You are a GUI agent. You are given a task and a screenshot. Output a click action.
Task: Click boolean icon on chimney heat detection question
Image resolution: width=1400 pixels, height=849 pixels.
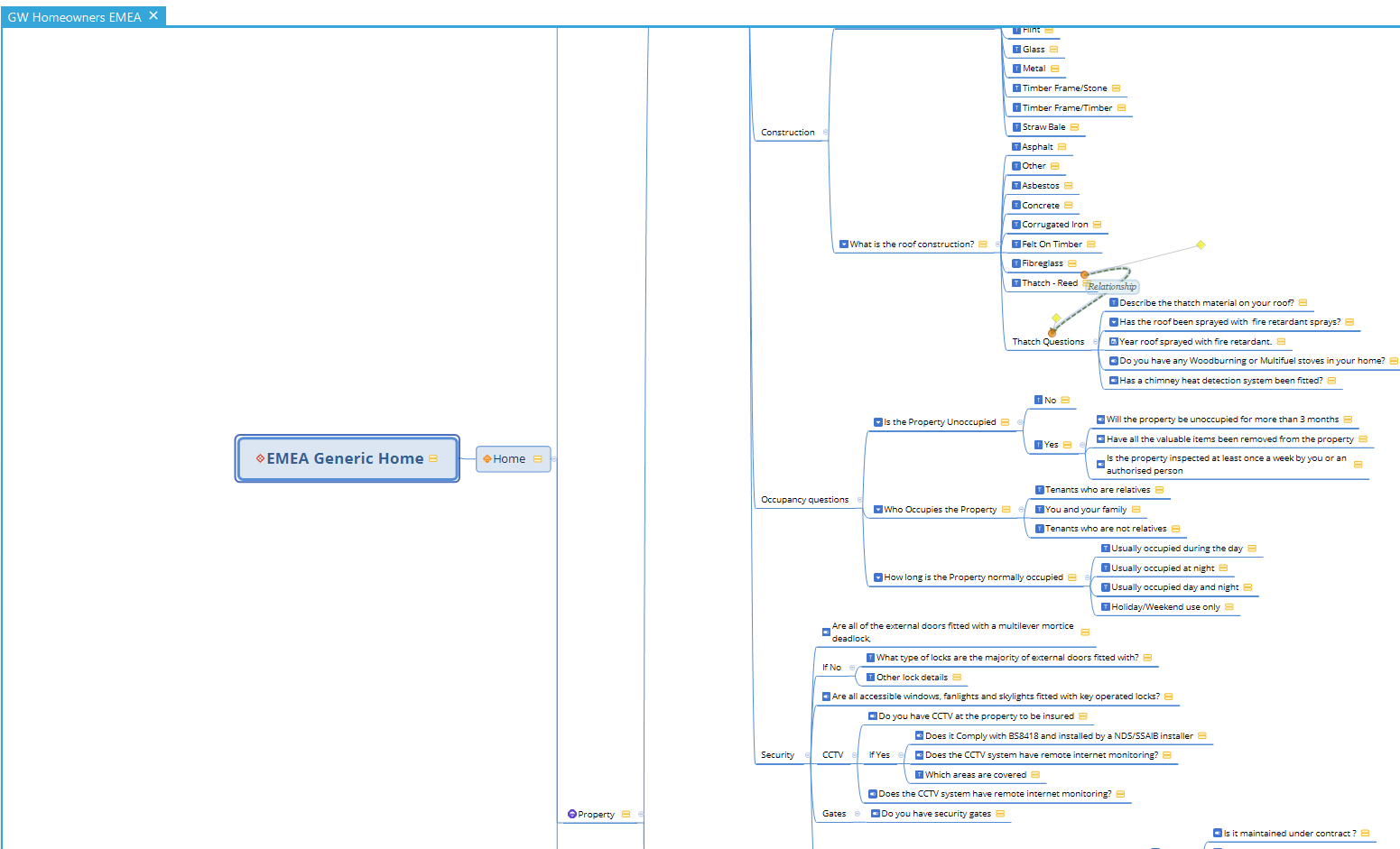[1114, 381]
